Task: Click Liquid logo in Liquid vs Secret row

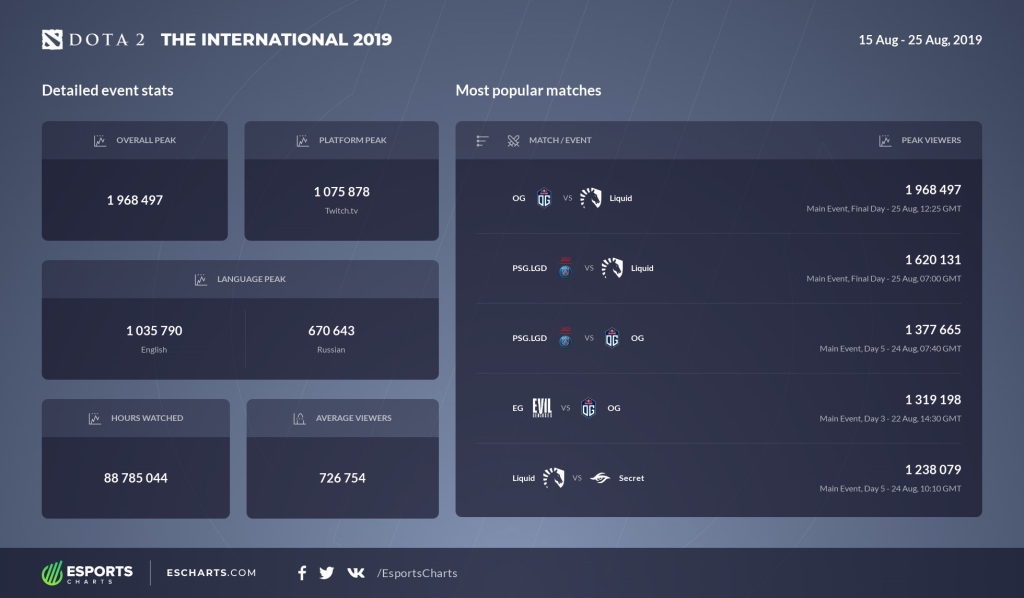Action: click(x=554, y=478)
